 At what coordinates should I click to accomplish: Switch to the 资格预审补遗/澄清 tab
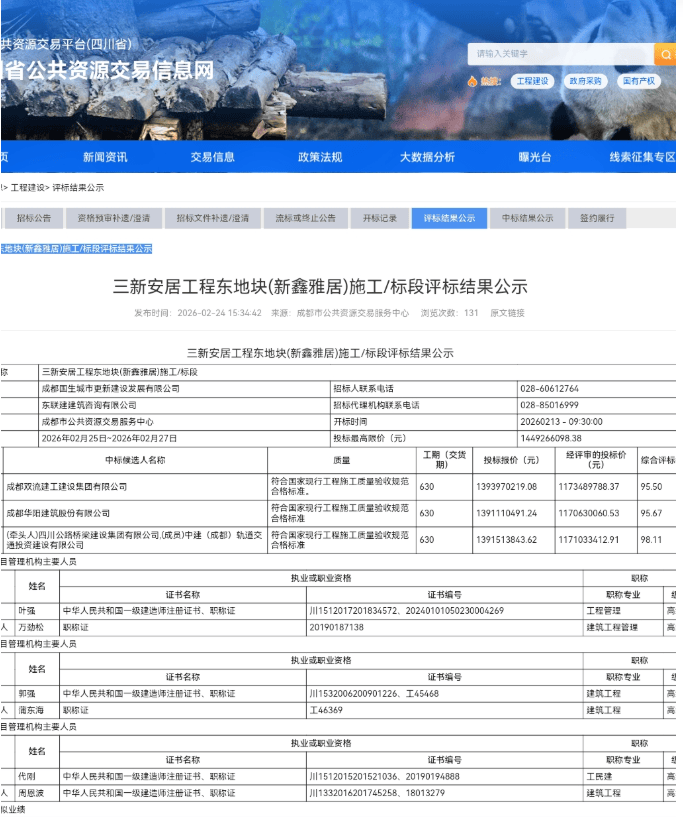(114, 218)
